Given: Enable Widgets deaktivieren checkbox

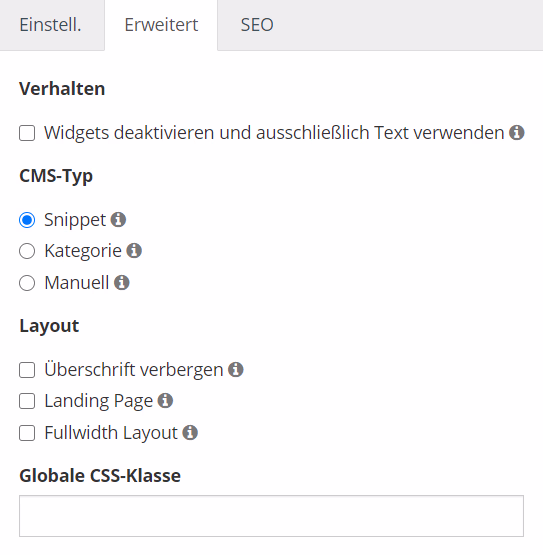Looking at the screenshot, I should click(27, 133).
